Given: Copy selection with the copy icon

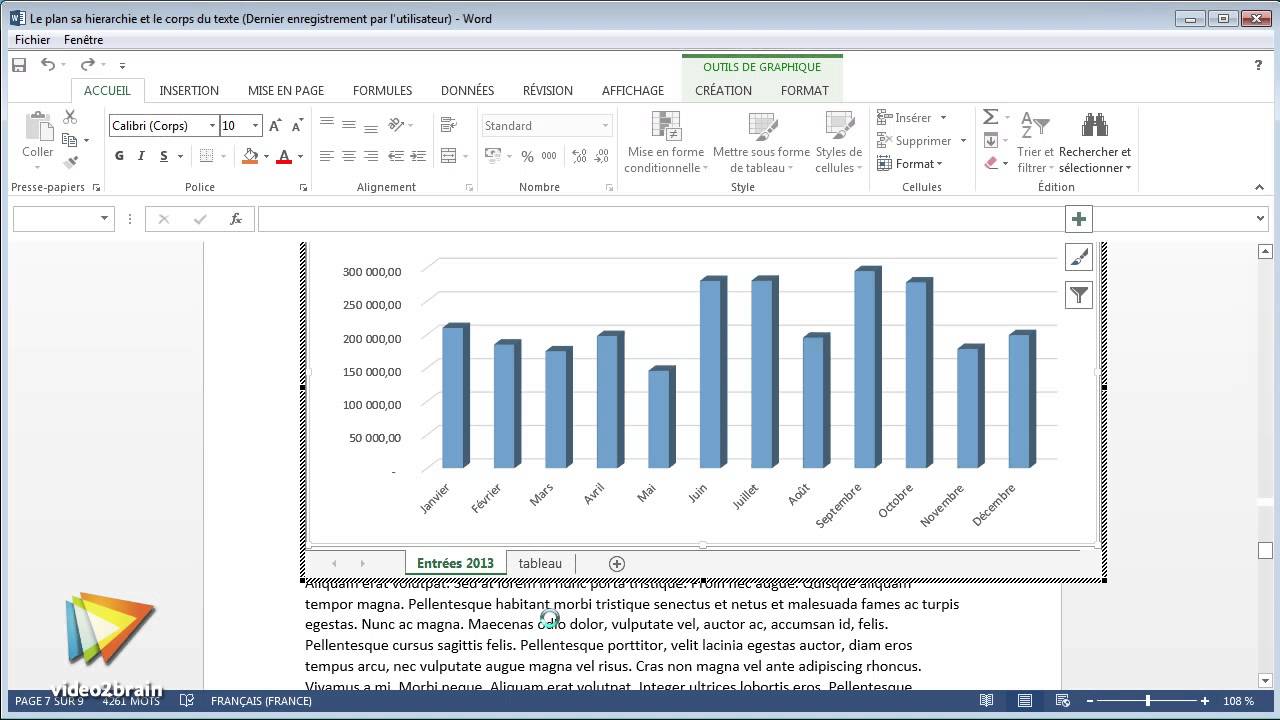Looking at the screenshot, I should [70, 140].
